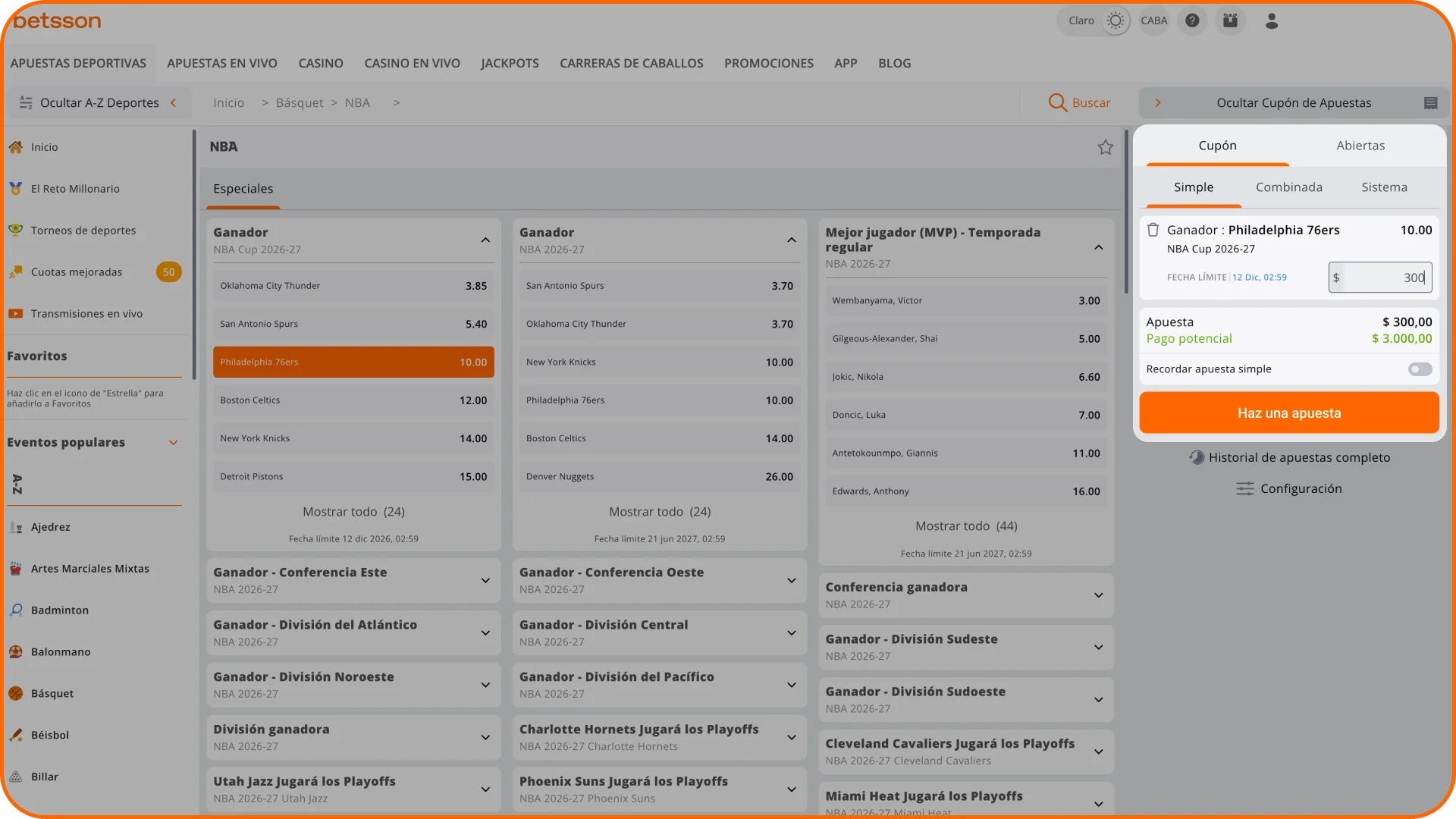This screenshot has height=819, width=1456.
Task: Expand Ganador - División Sudeste
Action: tap(1099, 648)
